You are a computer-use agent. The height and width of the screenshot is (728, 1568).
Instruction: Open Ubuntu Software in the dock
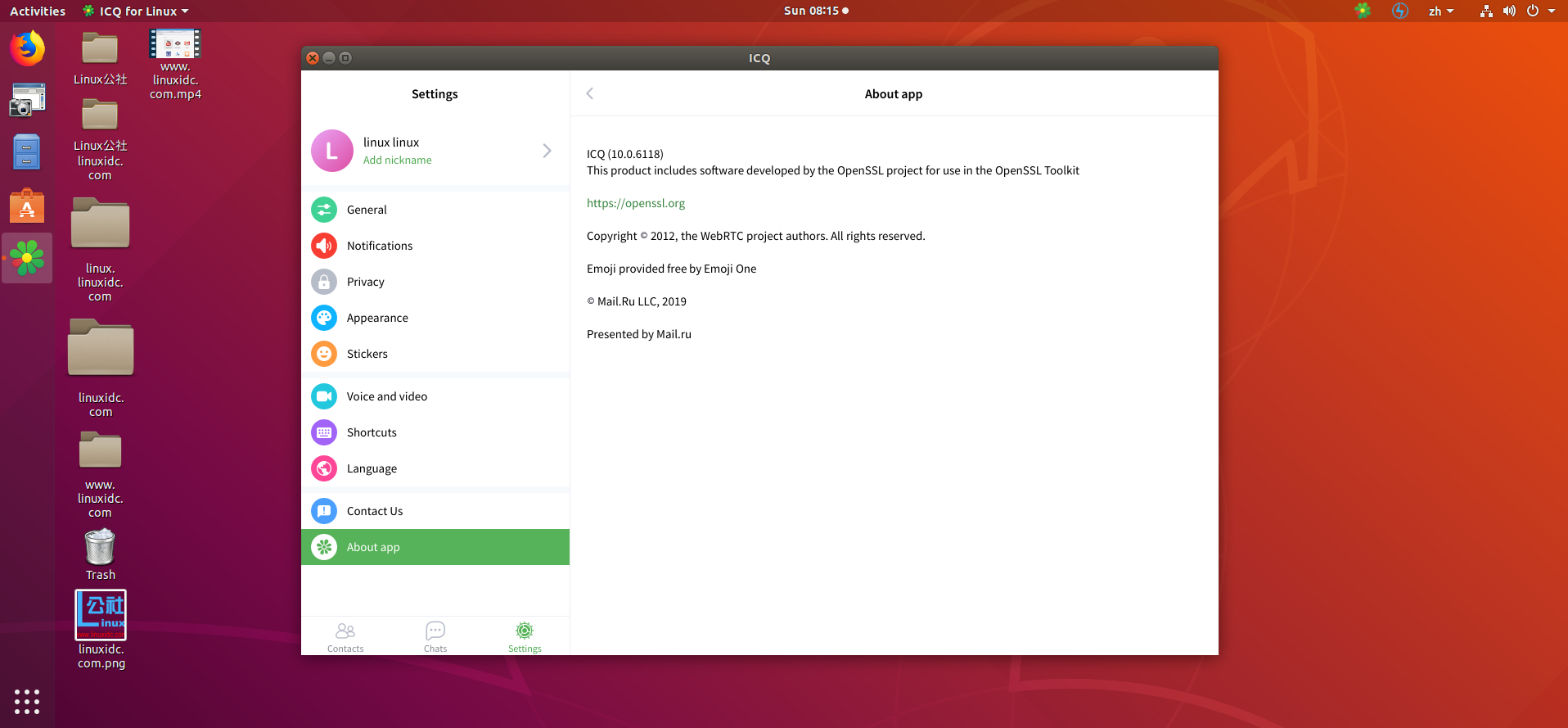pos(27,205)
